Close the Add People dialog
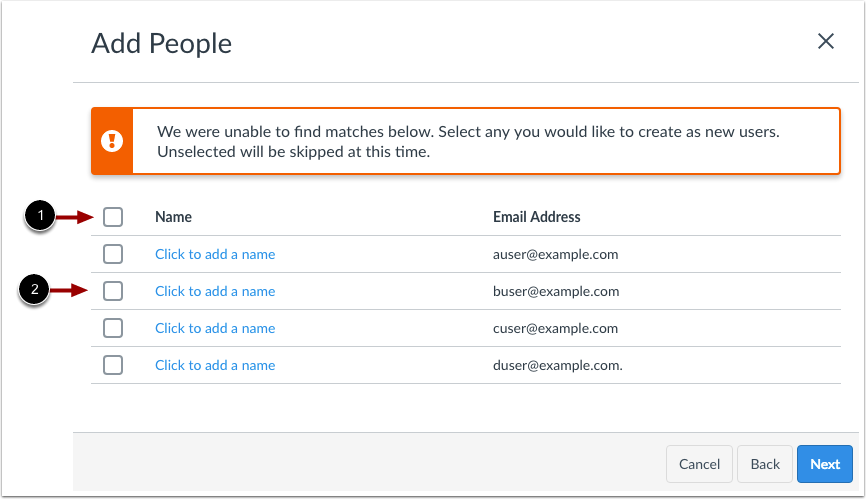This screenshot has height=499, width=866. pyautogui.click(x=825, y=41)
